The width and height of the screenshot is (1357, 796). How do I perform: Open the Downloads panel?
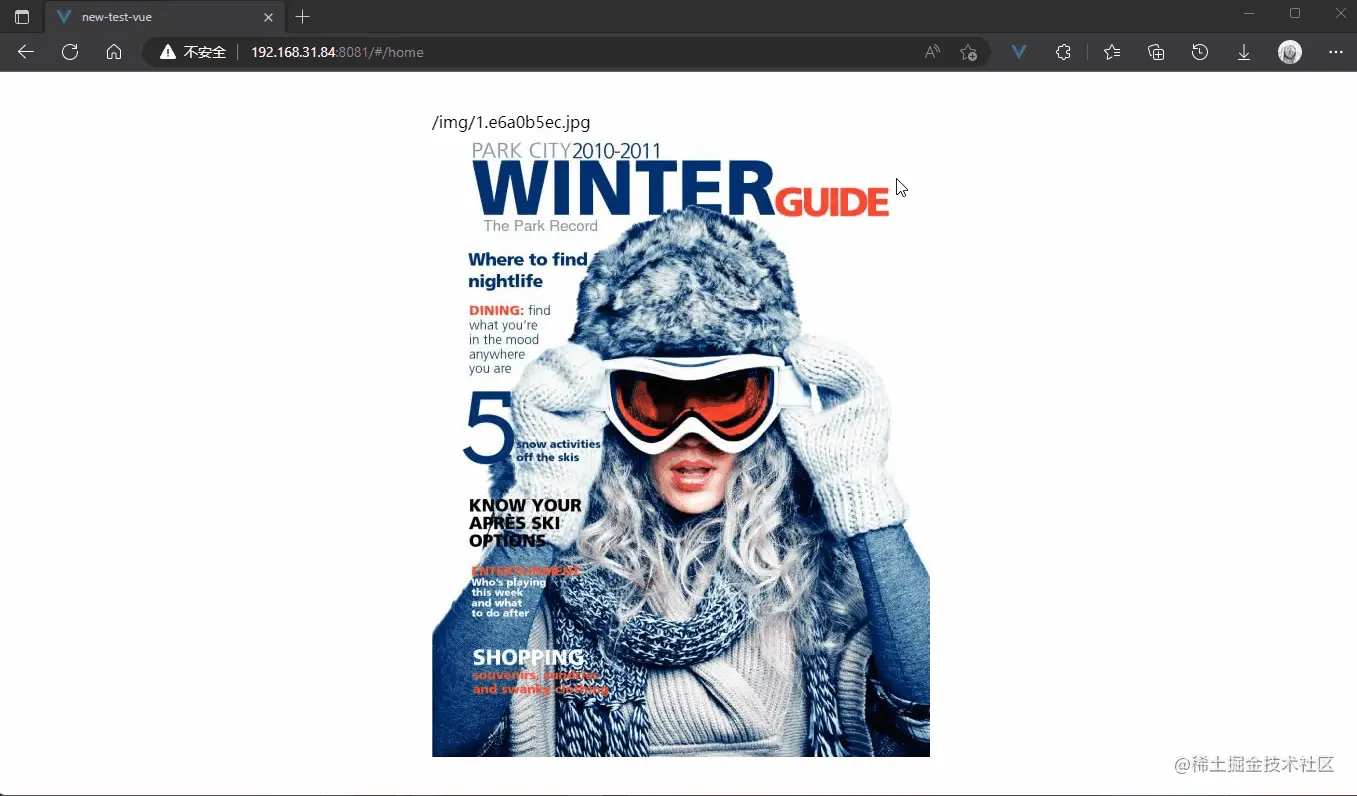coord(1244,52)
